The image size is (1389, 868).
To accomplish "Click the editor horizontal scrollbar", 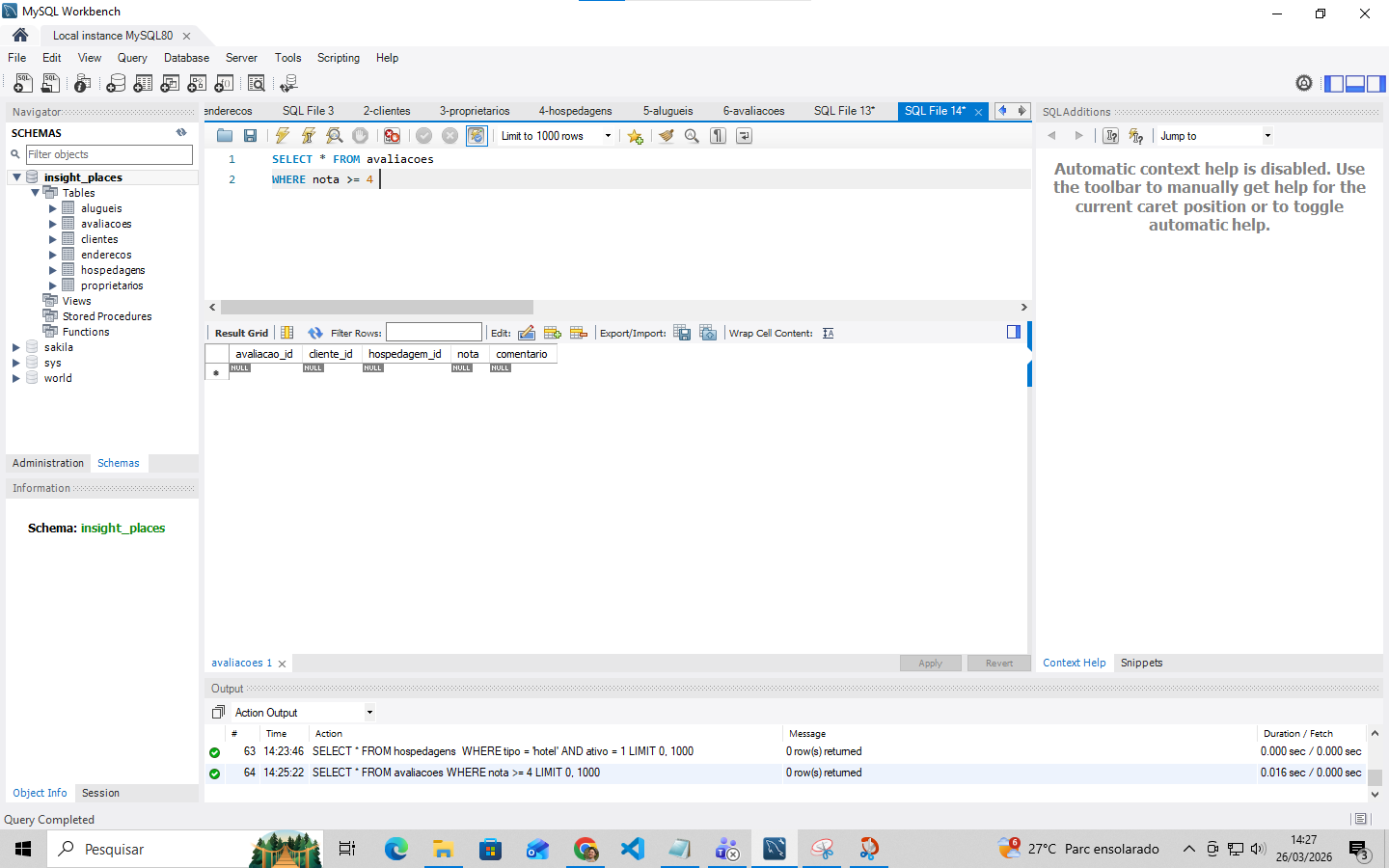I will click(x=377, y=307).
